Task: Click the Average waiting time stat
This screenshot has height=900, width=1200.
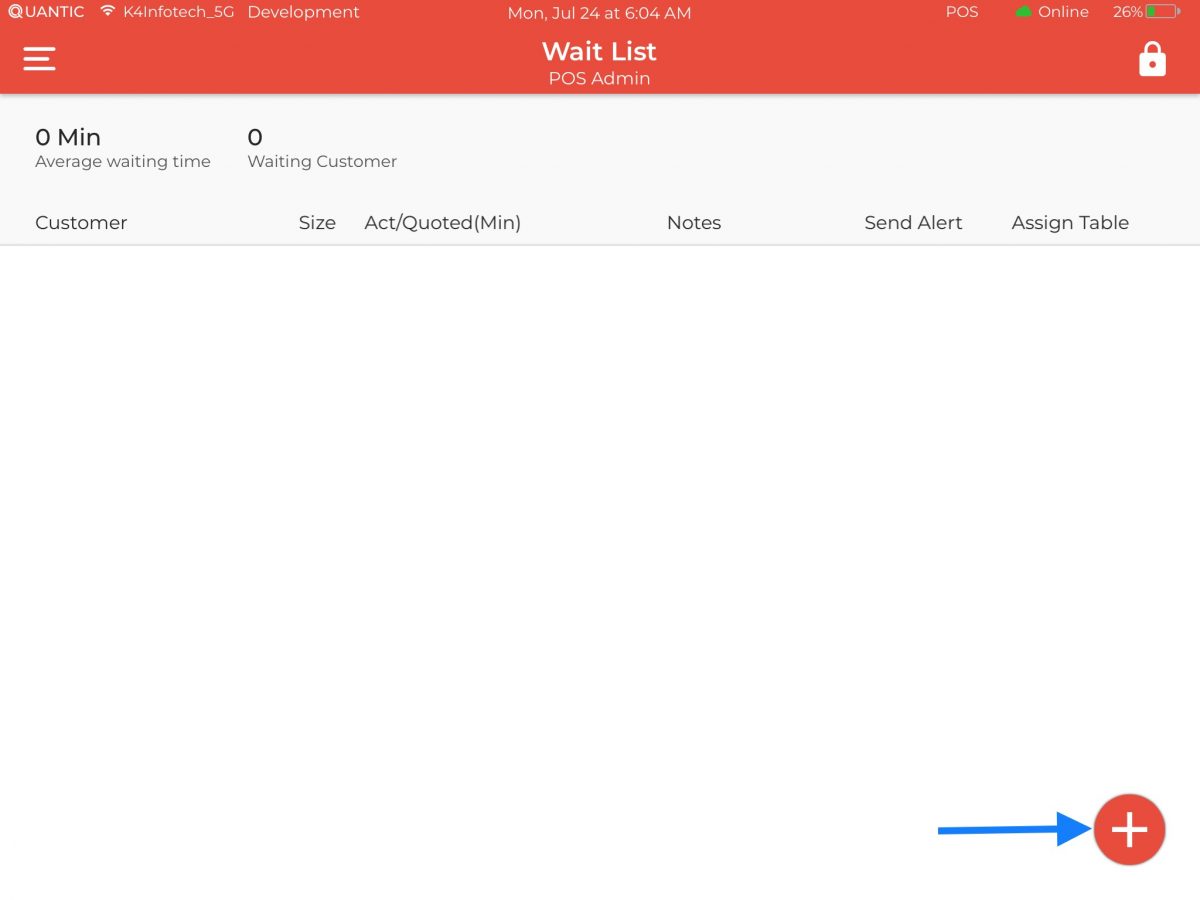Action: coord(123,148)
